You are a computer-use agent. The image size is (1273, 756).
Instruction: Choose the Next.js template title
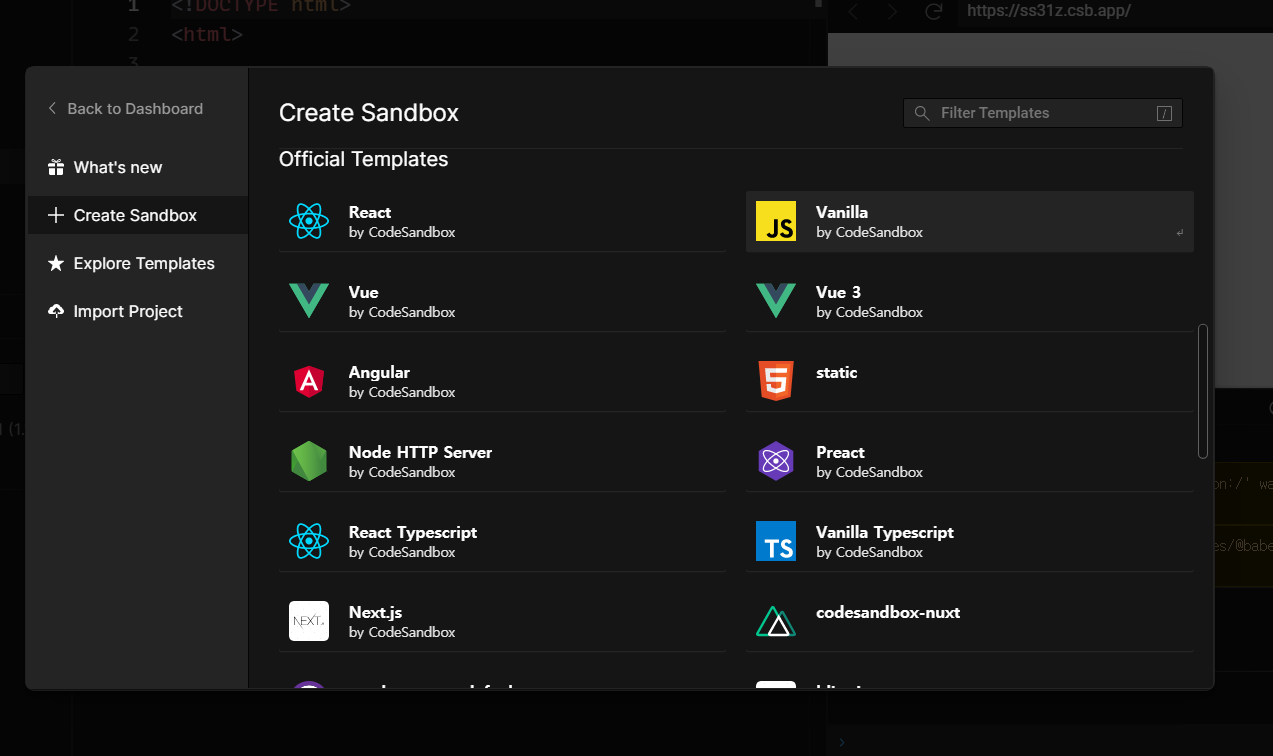pos(375,612)
